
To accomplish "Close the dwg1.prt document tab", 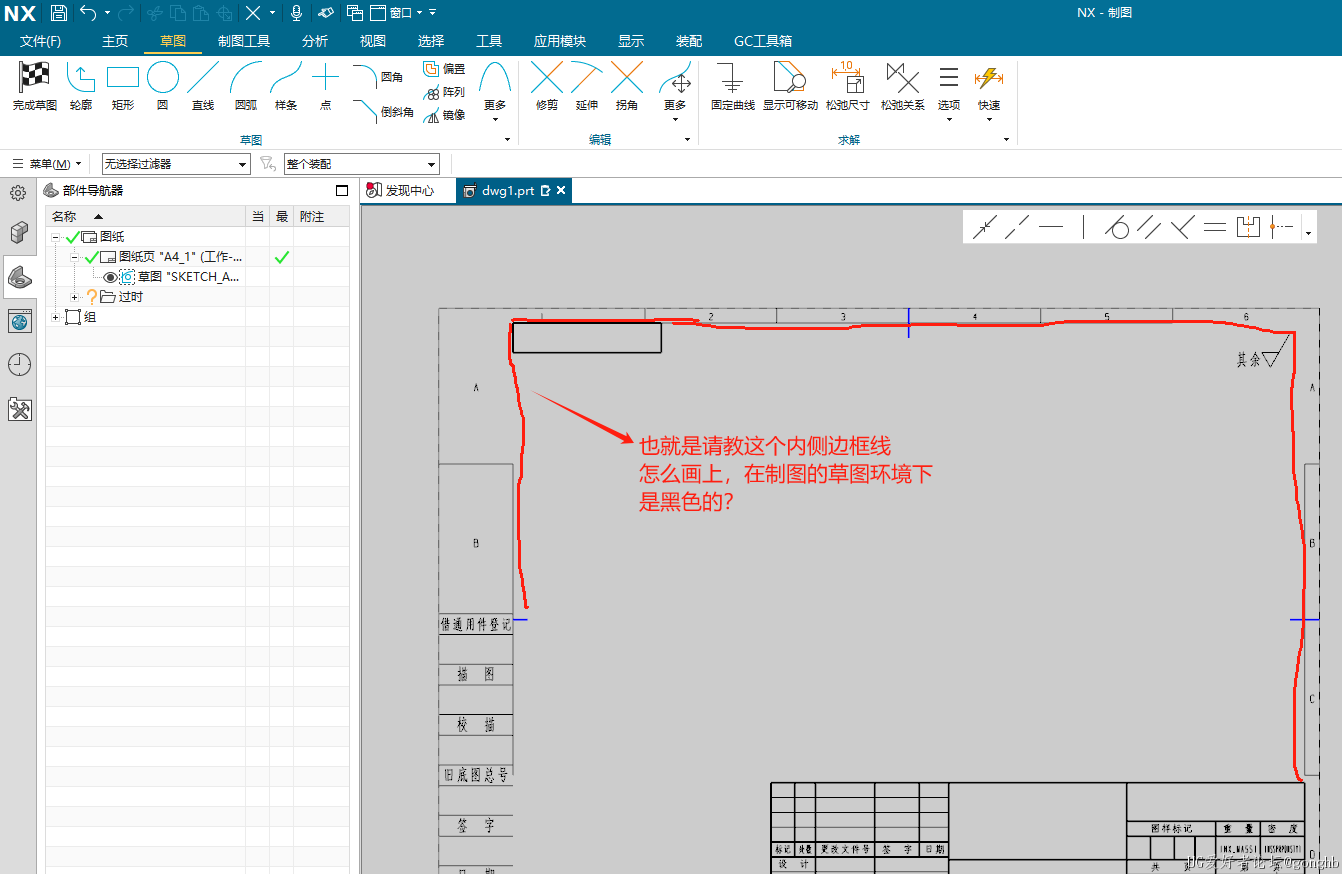I will (x=561, y=190).
